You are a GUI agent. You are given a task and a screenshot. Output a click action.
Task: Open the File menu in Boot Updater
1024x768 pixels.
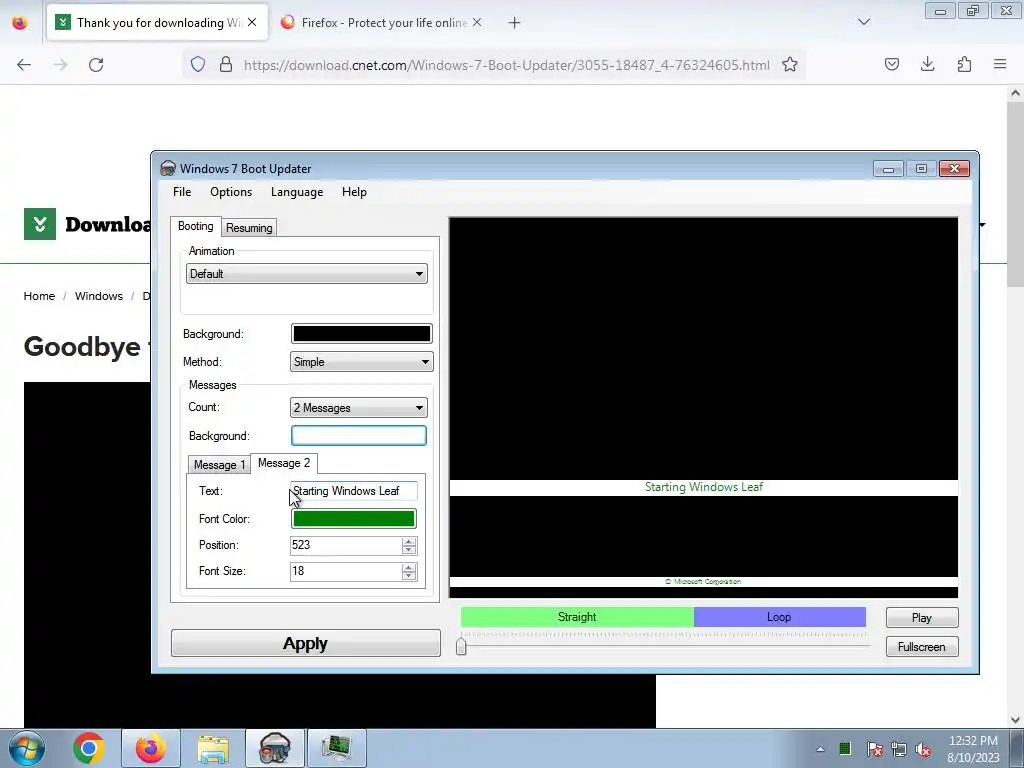(182, 192)
